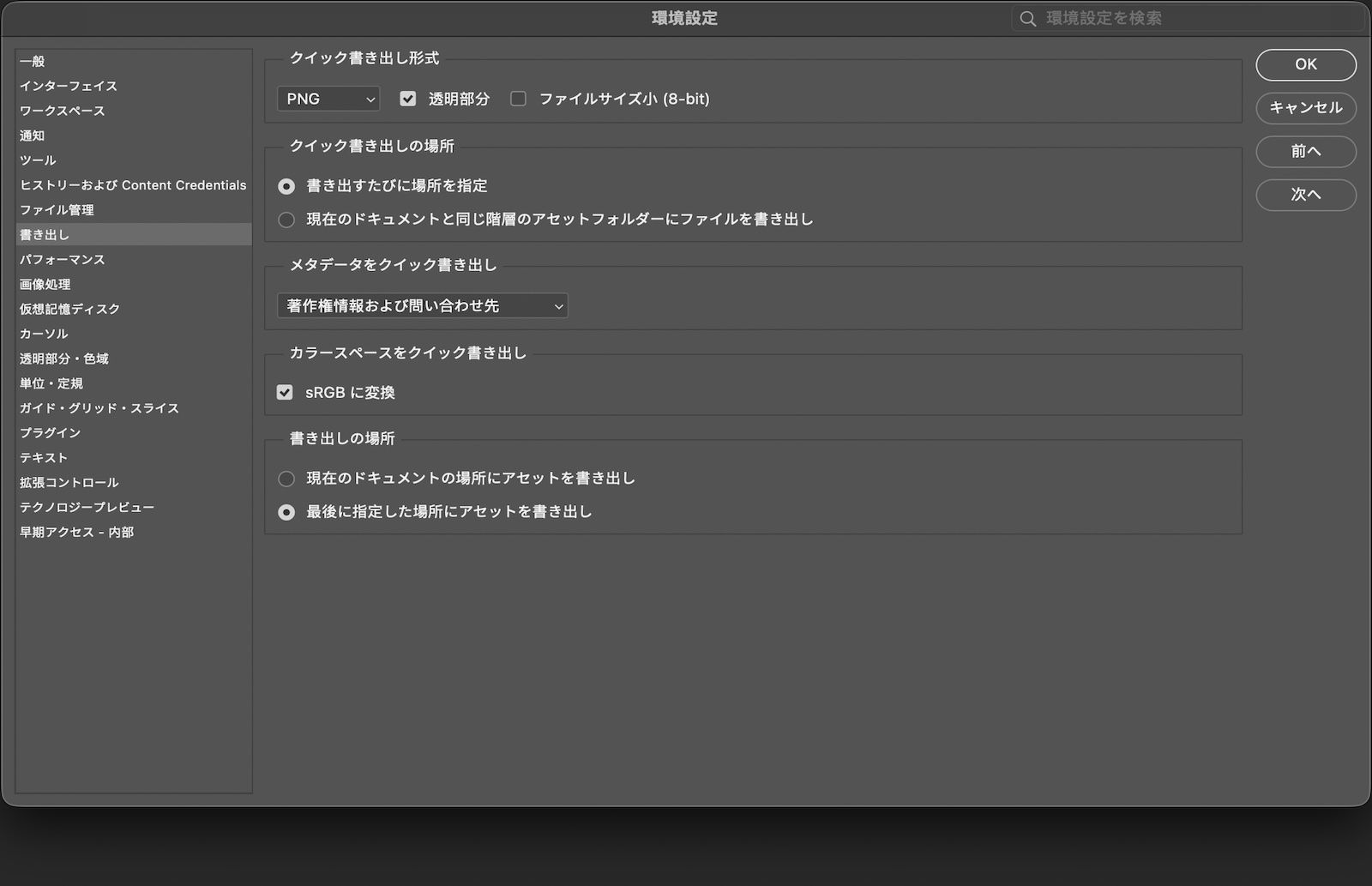Select 書き出すたびに場所を指定 option
The width and height of the screenshot is (1372, 886).
[x=286, y=185]
